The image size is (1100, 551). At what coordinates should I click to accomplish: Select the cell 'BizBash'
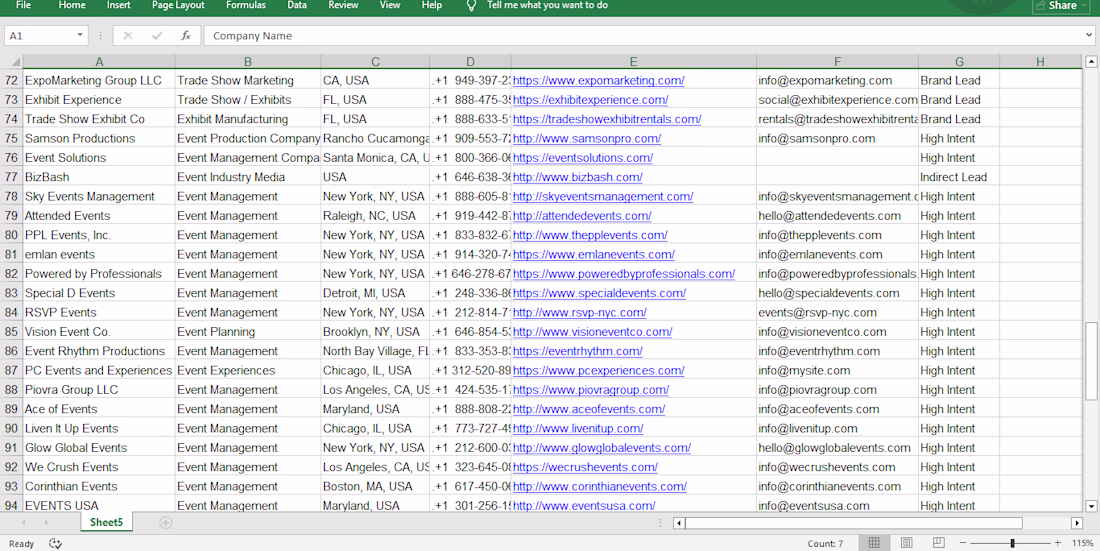(x=99, y=177)
